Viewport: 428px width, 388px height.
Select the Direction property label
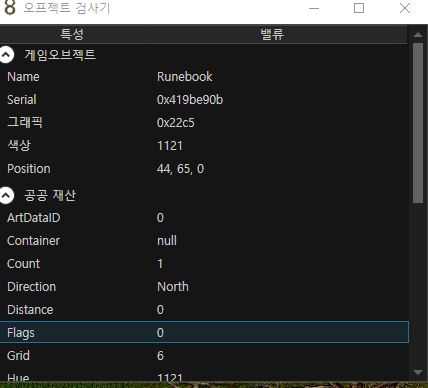tap(32, 287)
